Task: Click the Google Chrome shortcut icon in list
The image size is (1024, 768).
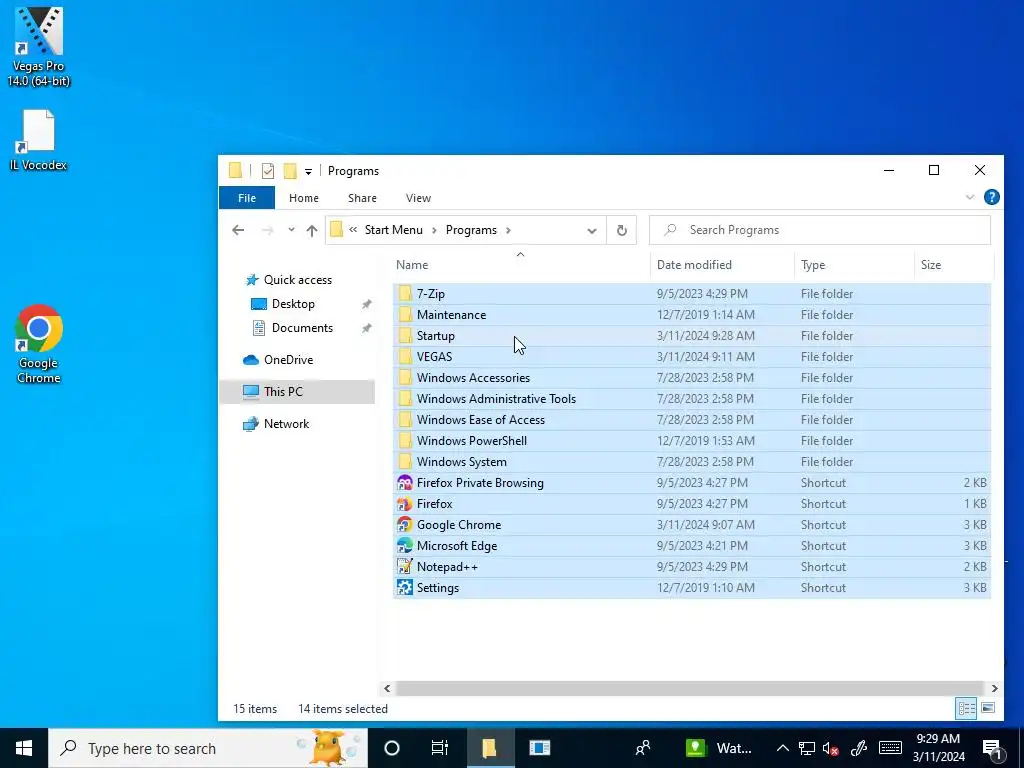Action: click(405, 524)
